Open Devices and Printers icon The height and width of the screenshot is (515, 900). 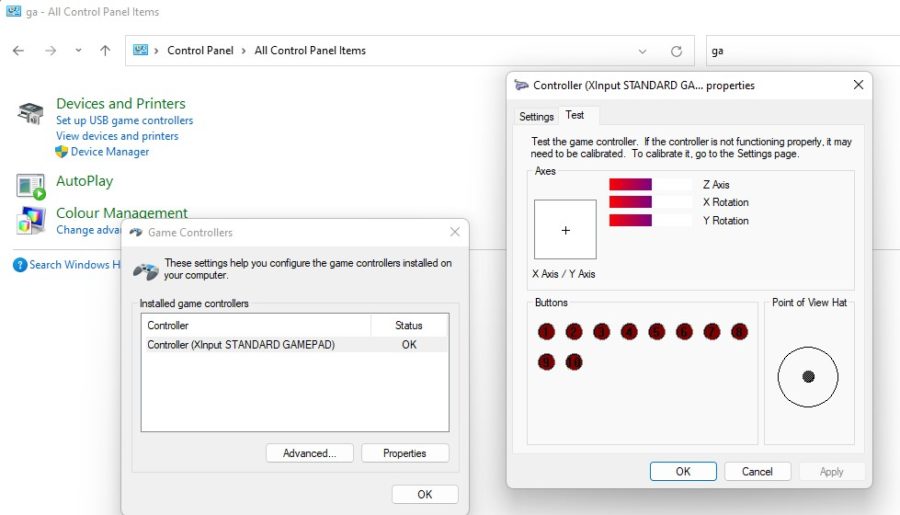click(30, 113)
